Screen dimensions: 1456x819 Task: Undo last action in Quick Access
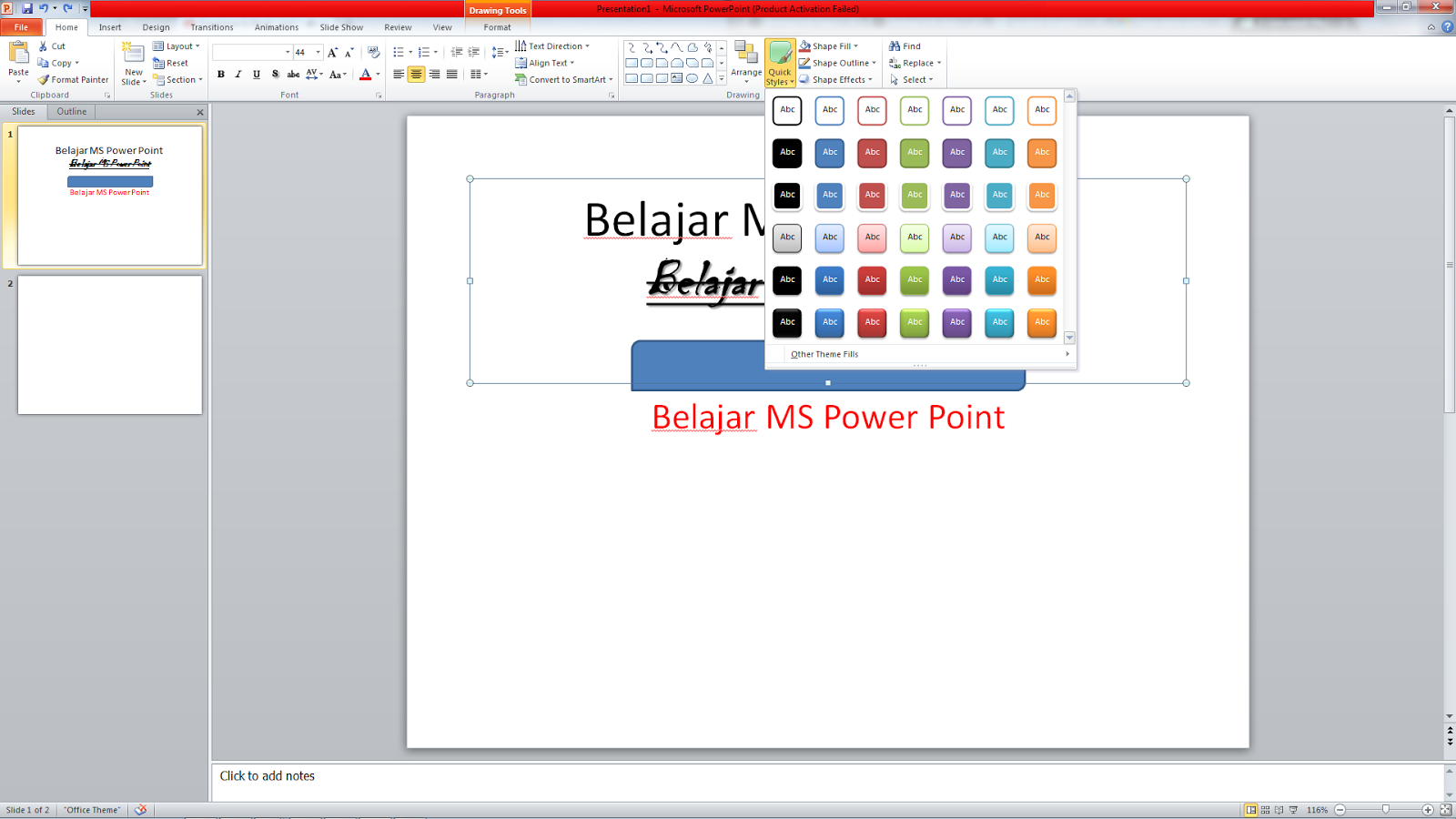pos(43,8)
